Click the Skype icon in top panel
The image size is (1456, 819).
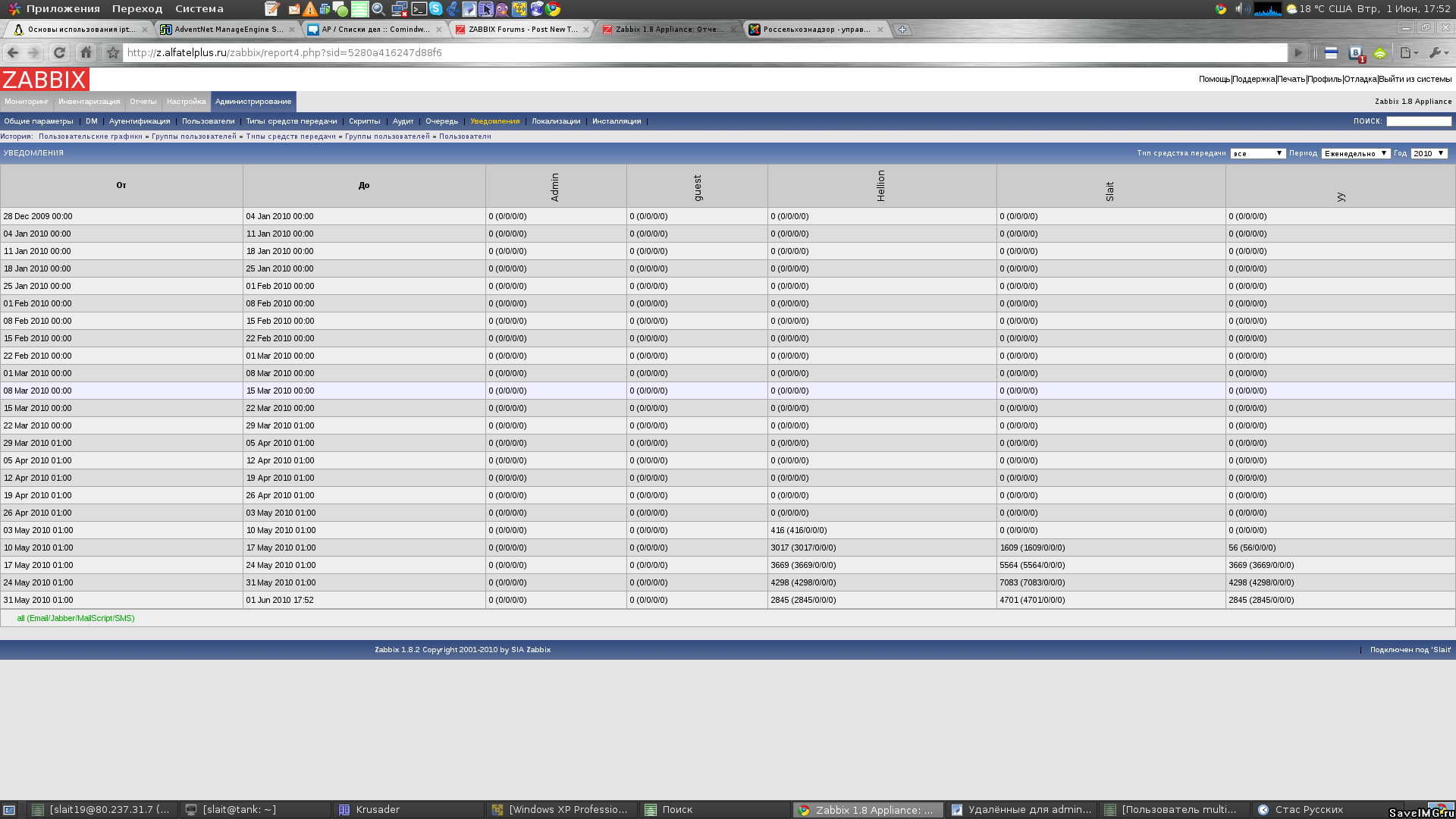[435, 9]
